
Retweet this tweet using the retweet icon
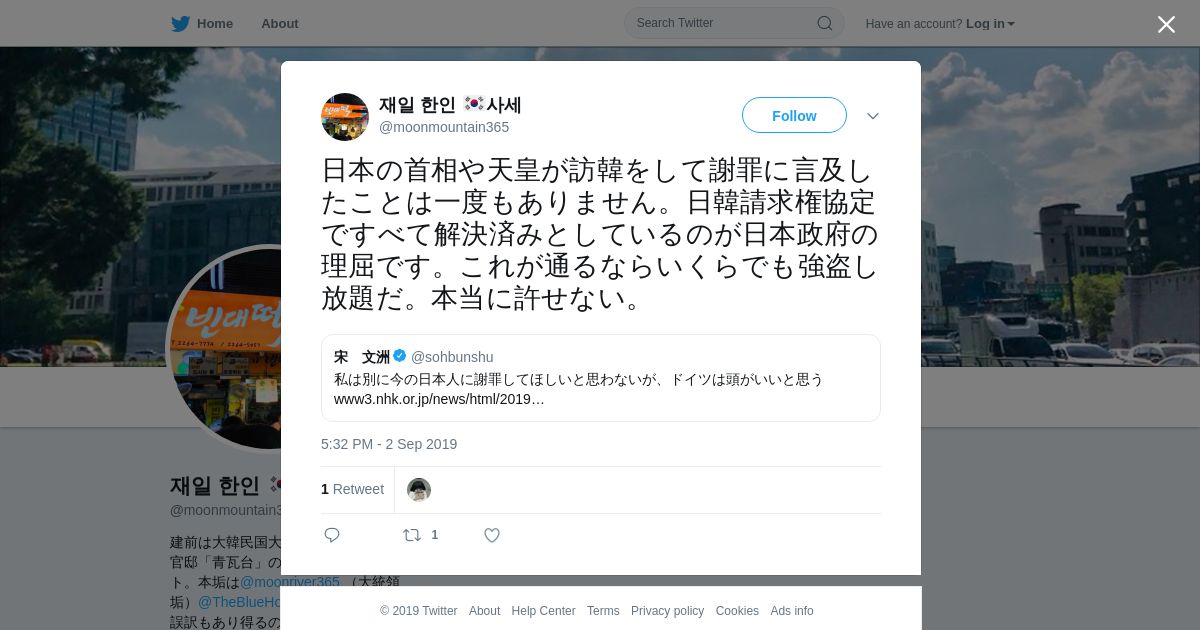412,535
